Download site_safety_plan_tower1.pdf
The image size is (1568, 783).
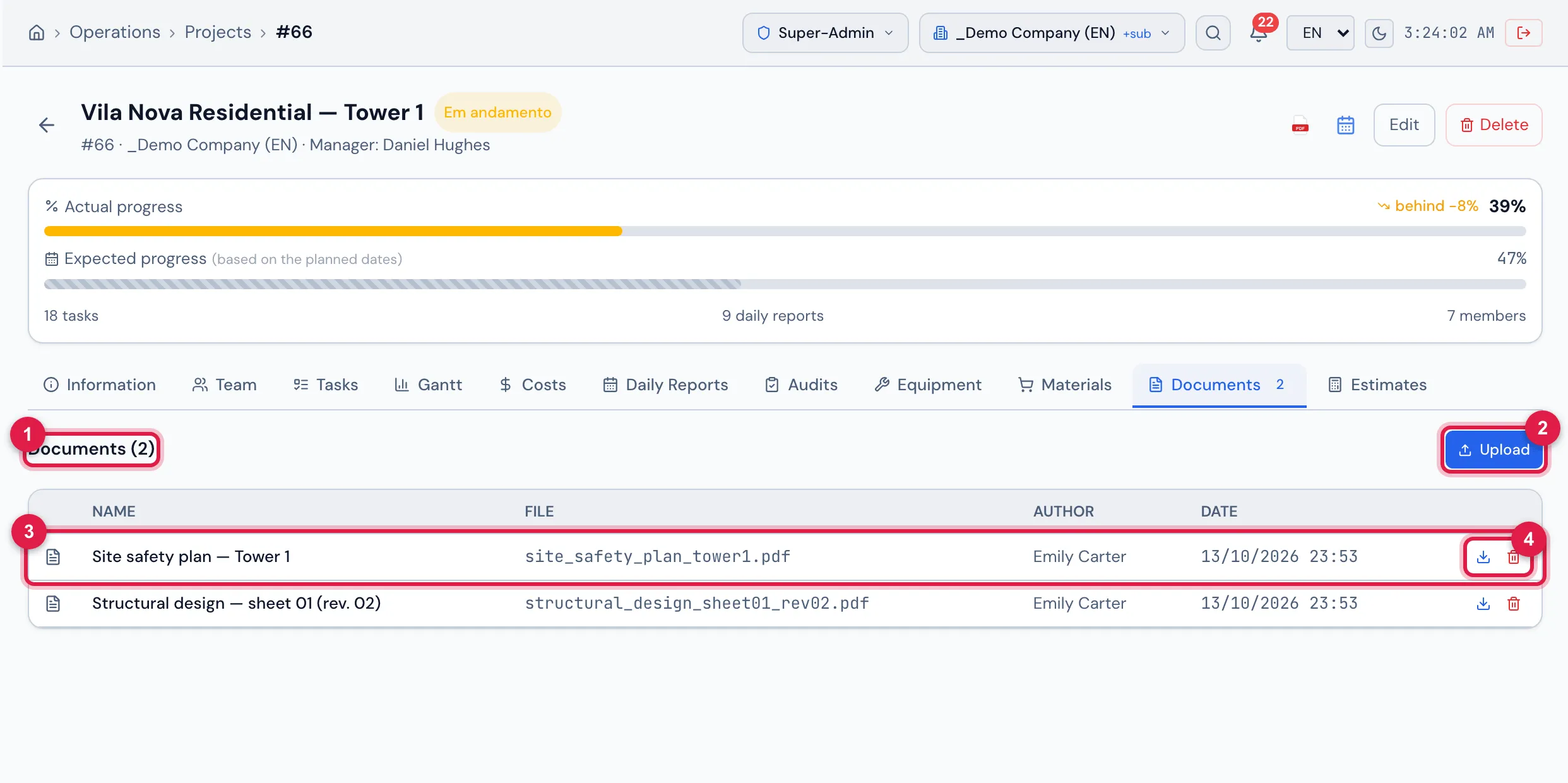(1483, 557)
